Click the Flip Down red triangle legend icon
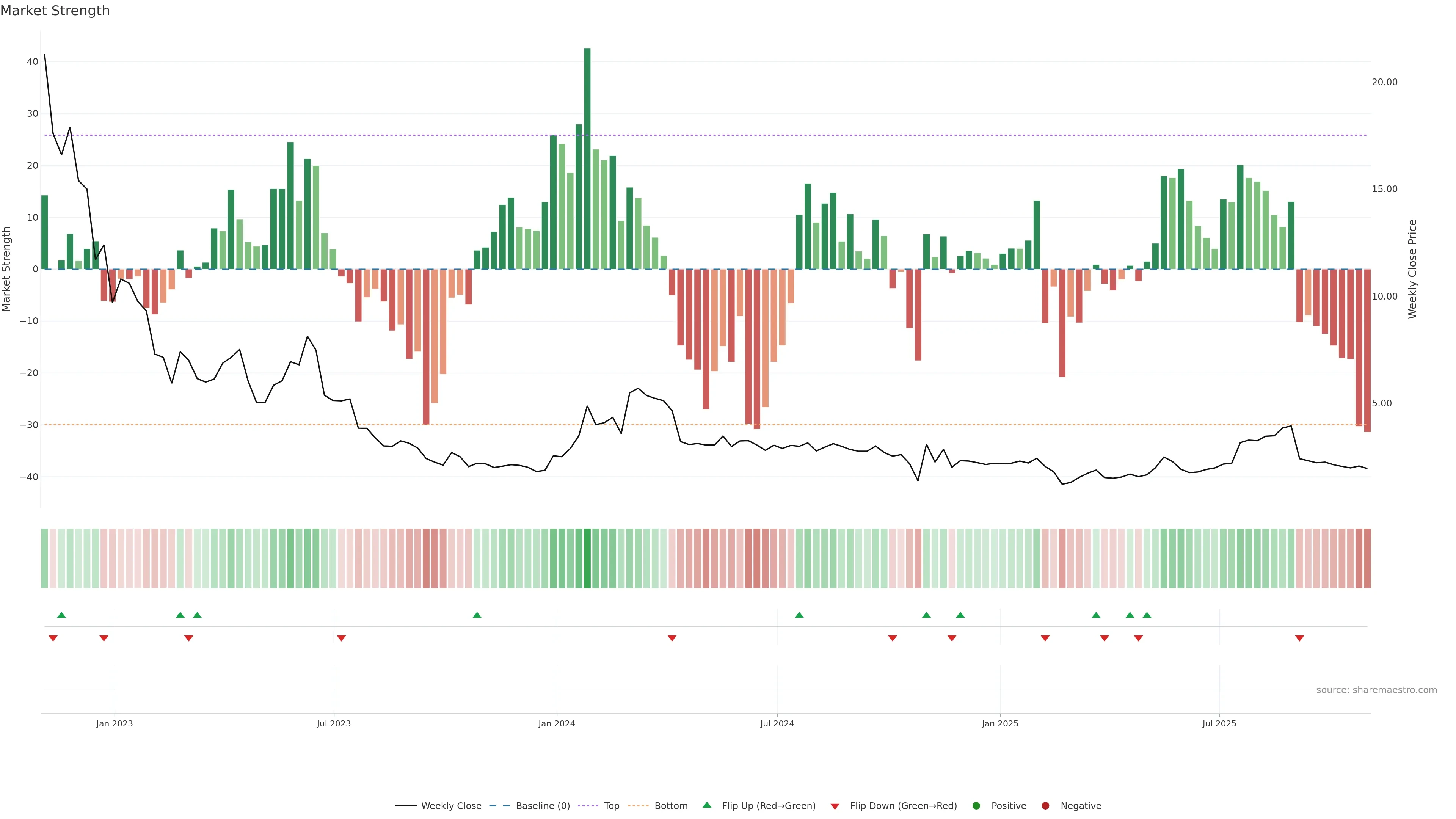Viewport: 1456px width, 819px height. 835,806
